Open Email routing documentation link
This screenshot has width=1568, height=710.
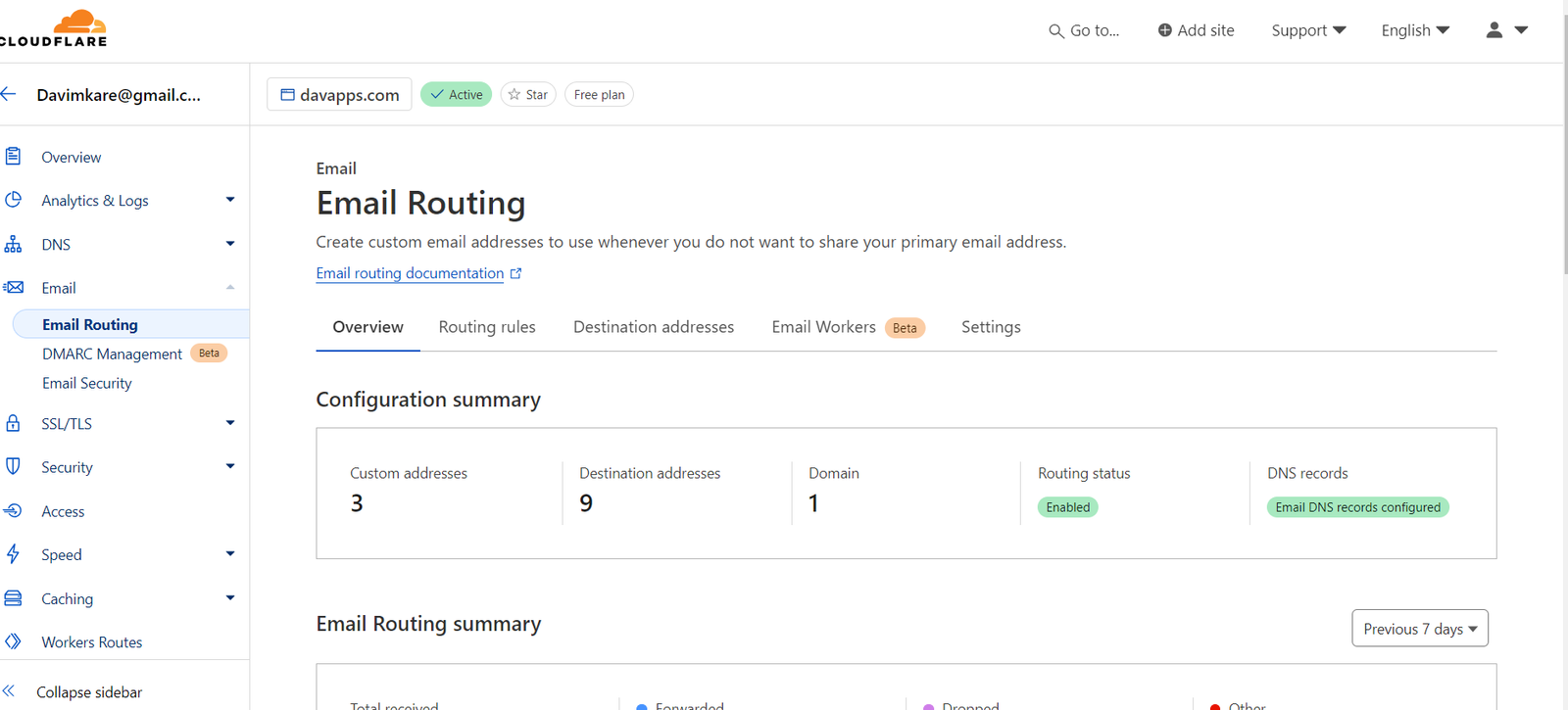pyautogui.click(x=410, y=273)
